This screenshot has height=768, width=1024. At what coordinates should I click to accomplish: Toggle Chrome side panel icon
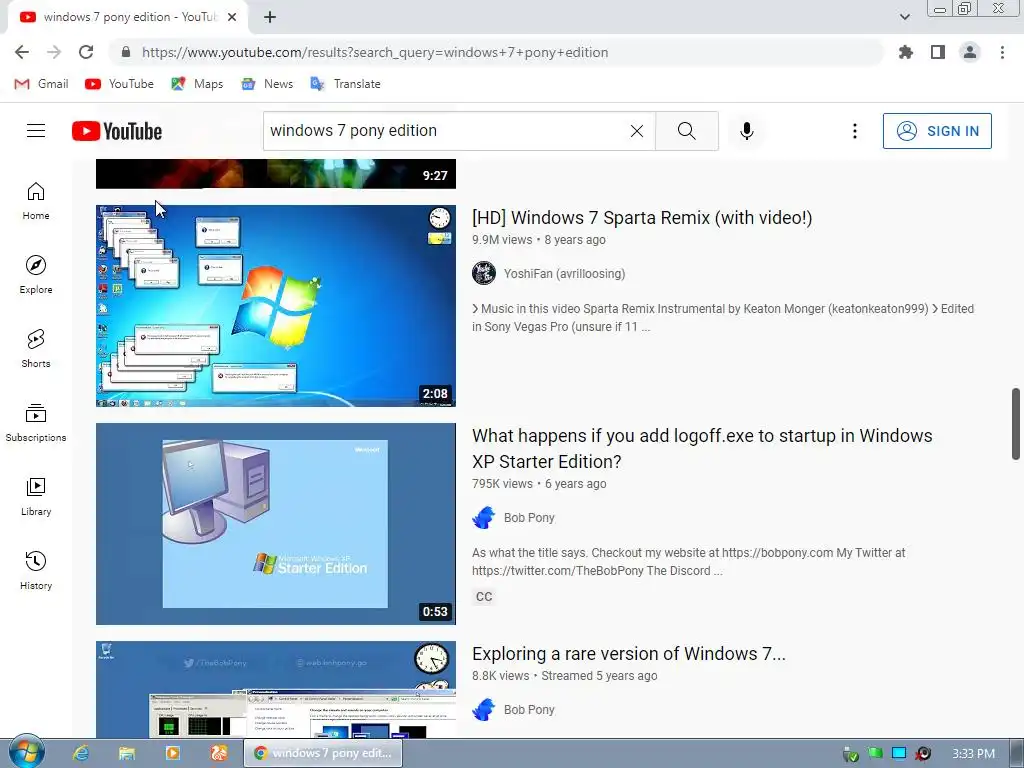(x=938, y=52)
